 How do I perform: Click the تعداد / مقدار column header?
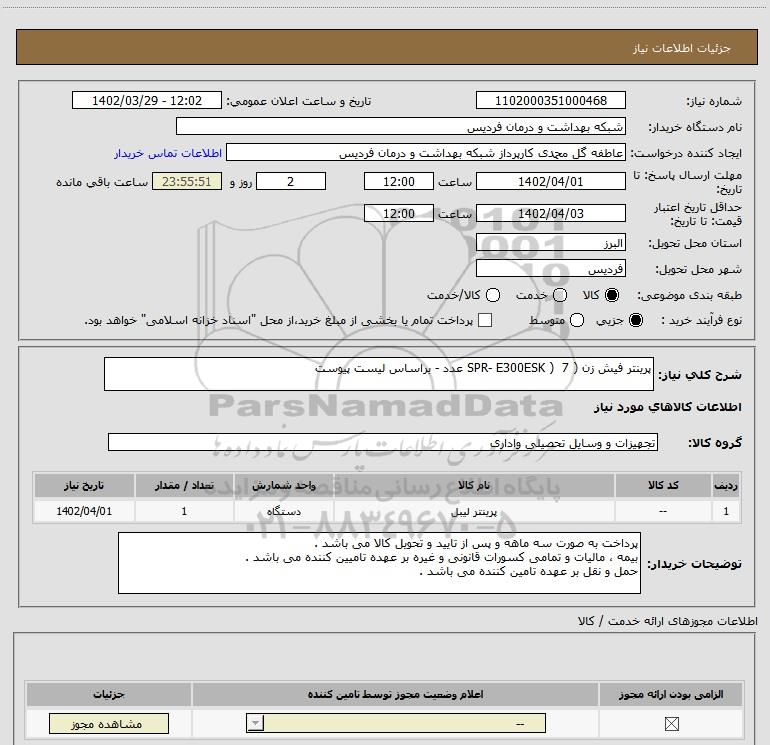pyautogui.click(x=184, y=485)
